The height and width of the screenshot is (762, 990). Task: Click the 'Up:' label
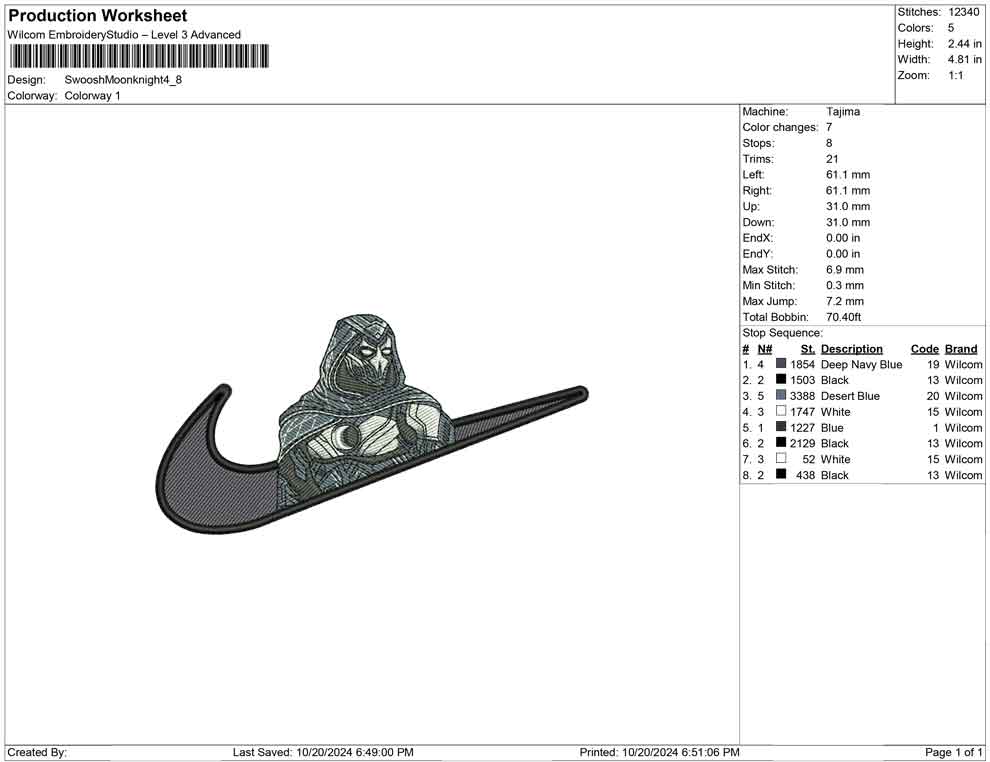point(751,206)
